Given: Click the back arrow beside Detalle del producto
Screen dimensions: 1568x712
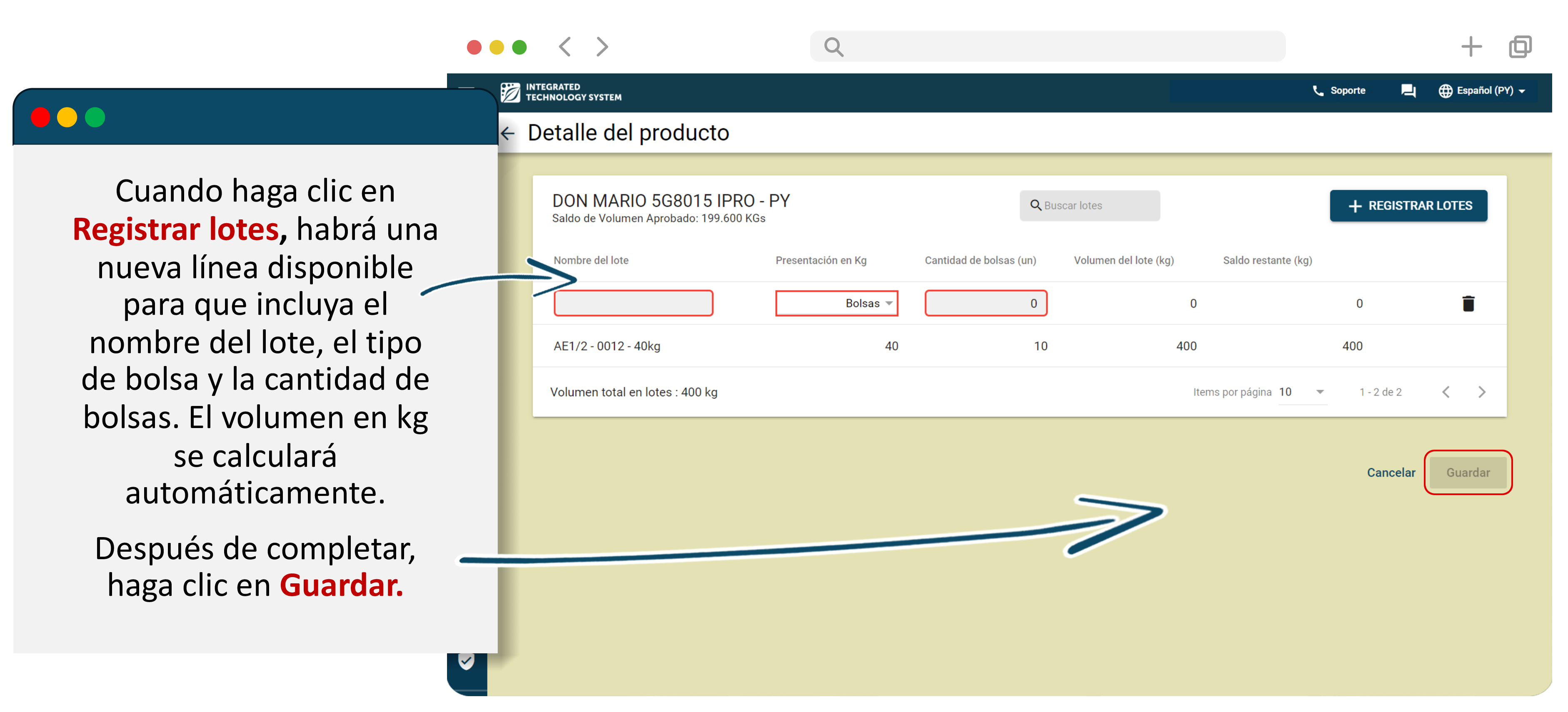Looking at the screenshot, I should click(x=508, y=133).
